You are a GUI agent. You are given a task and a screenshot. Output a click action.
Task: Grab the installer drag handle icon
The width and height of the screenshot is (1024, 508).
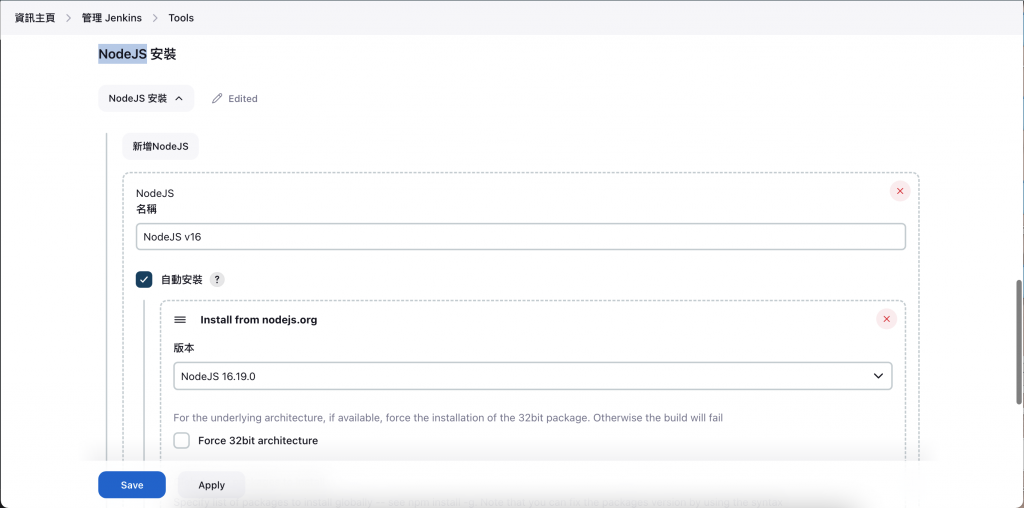click(x=180, y=320)
